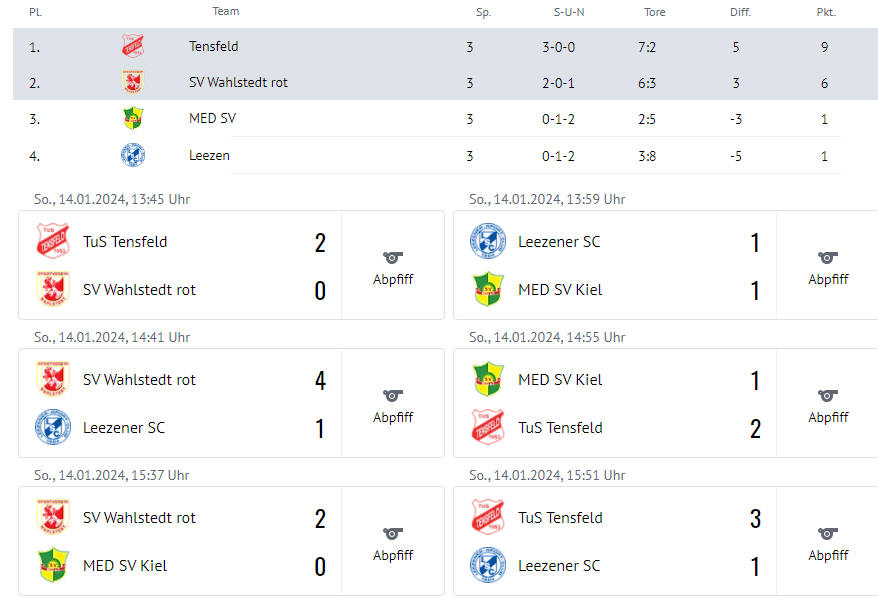Click whistle icon of the 14:41 match
The width and height of the screenshot is (878, 605).
click(393, 395)
